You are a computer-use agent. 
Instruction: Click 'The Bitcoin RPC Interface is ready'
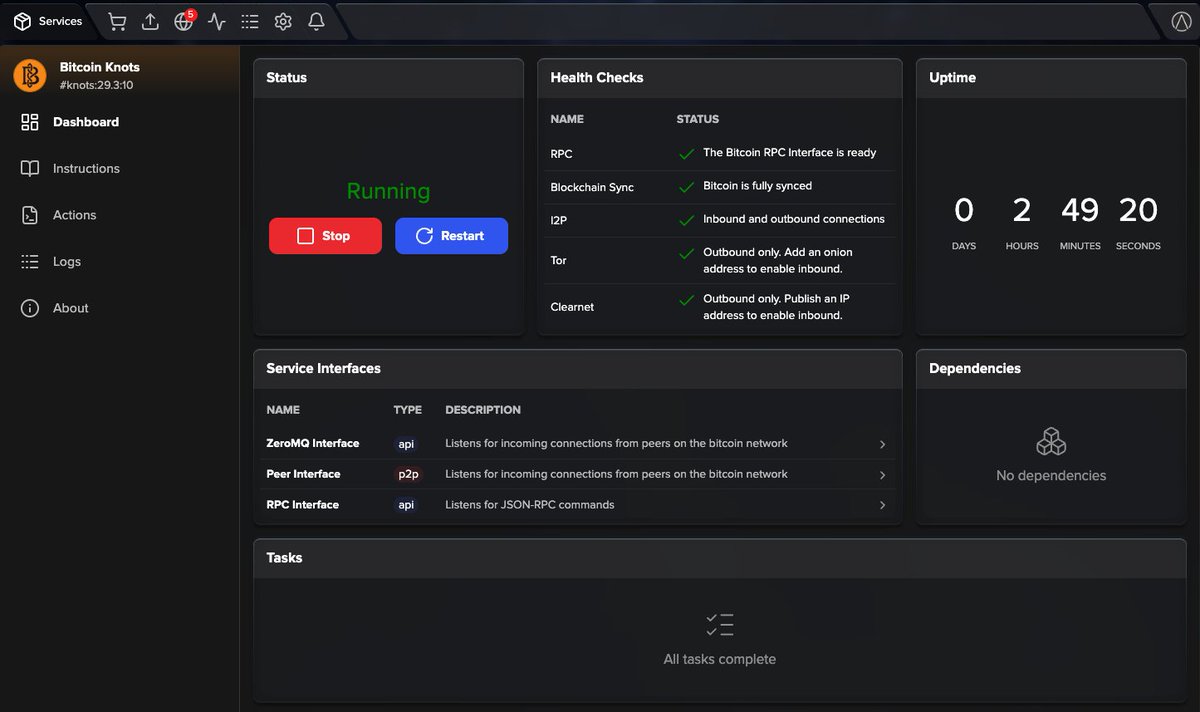789,153
